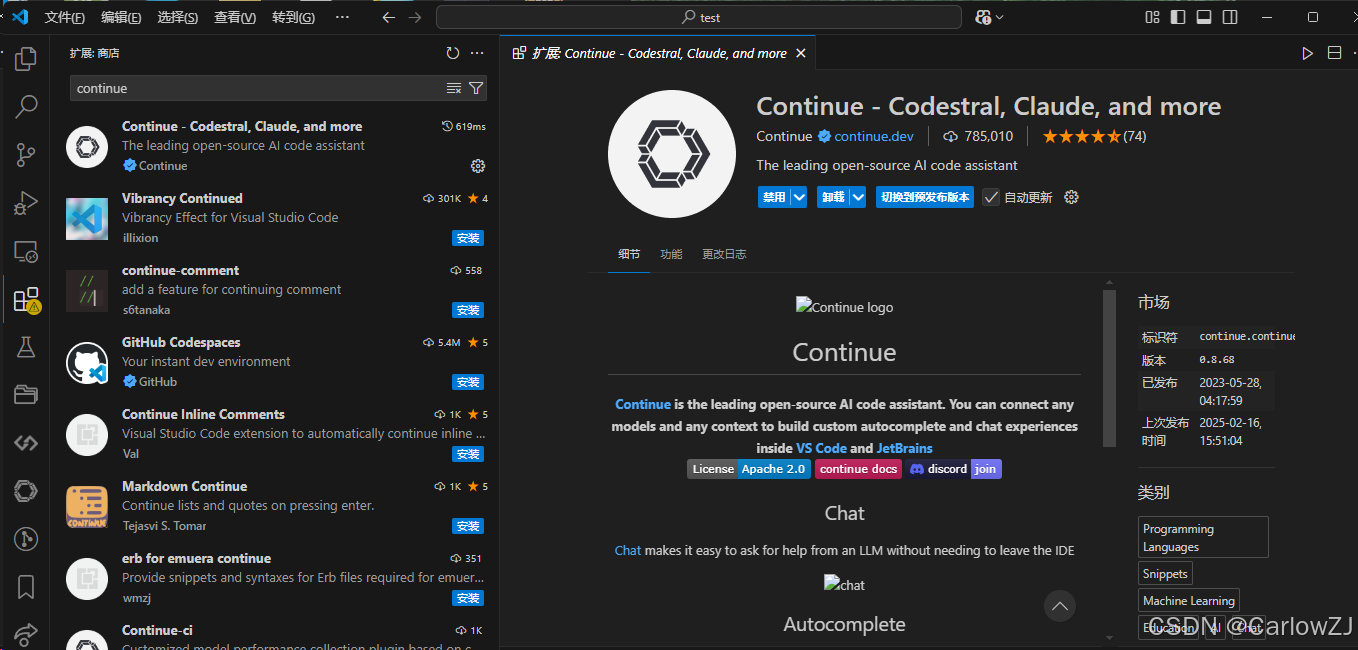
Task: Go forward with the right arrow
Action: click(415, 17)
